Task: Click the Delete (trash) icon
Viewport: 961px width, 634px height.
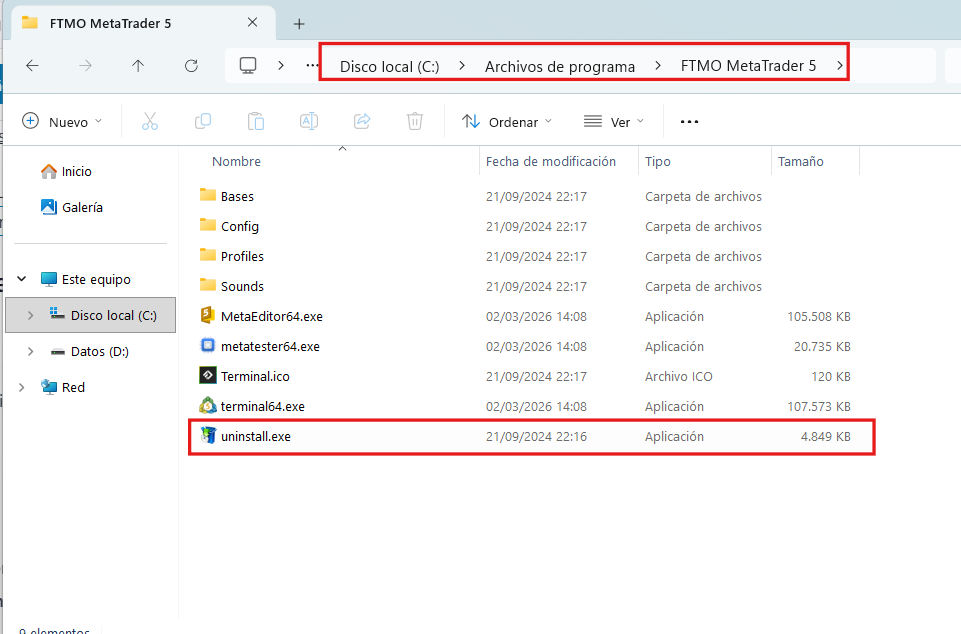Action: point(415,121)
